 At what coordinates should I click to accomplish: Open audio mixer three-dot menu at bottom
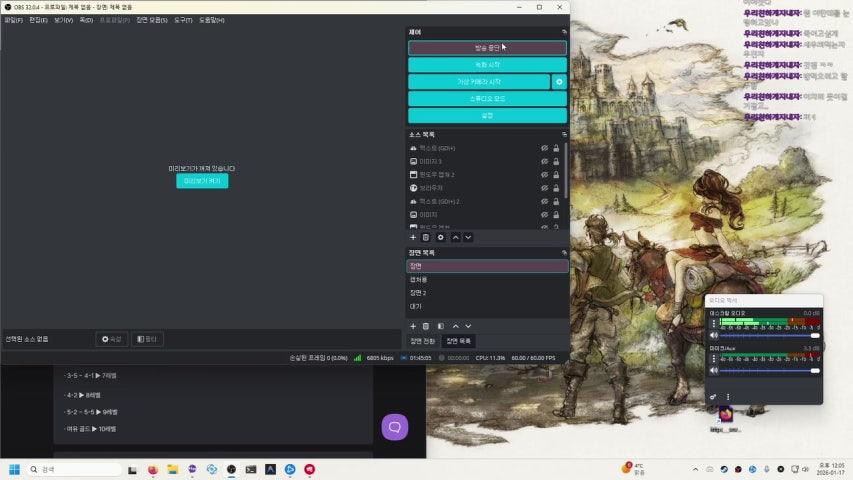tap(728, 397)
